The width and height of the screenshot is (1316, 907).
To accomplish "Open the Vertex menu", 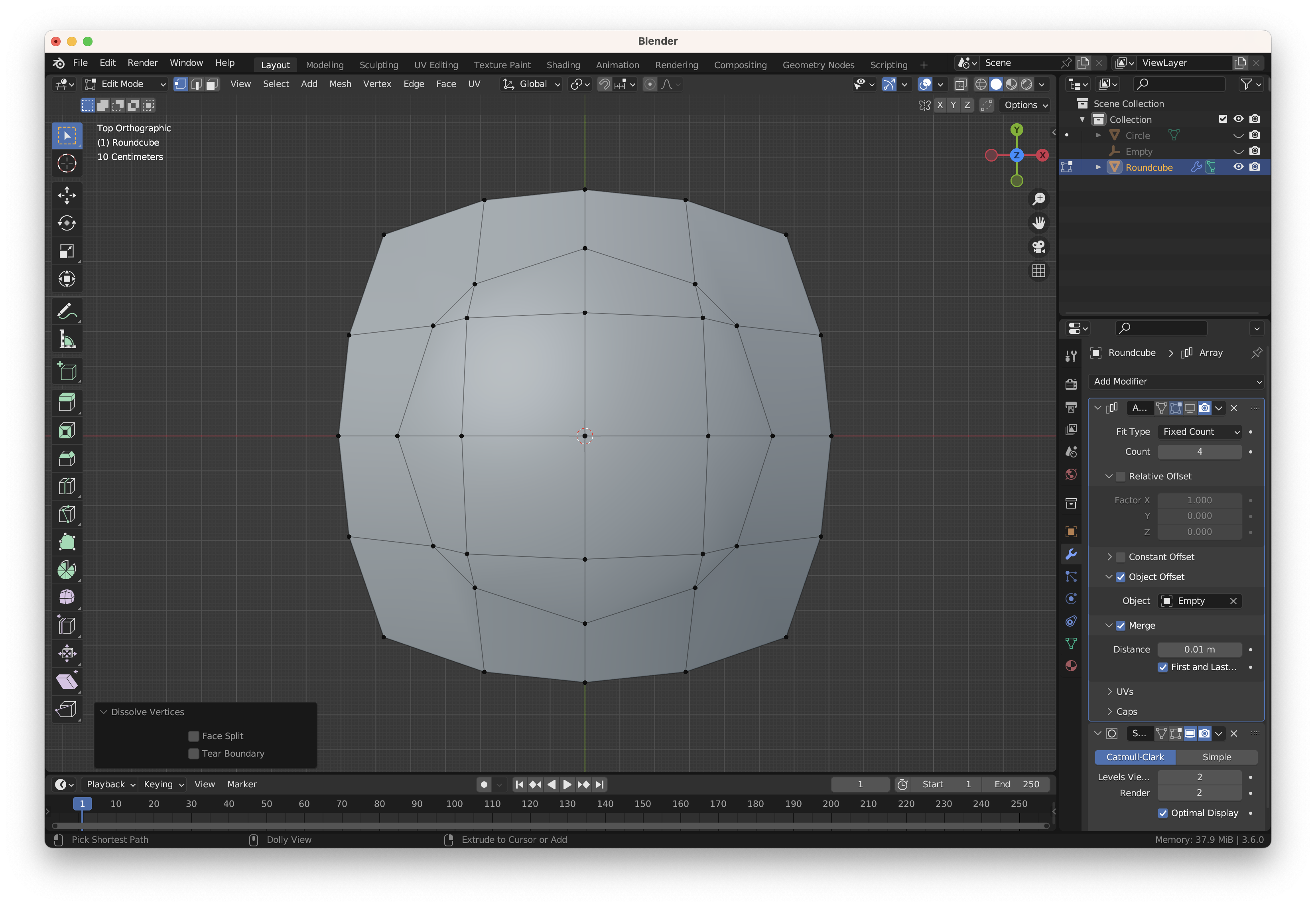I will pyautogui.click(x=377, y=84).
